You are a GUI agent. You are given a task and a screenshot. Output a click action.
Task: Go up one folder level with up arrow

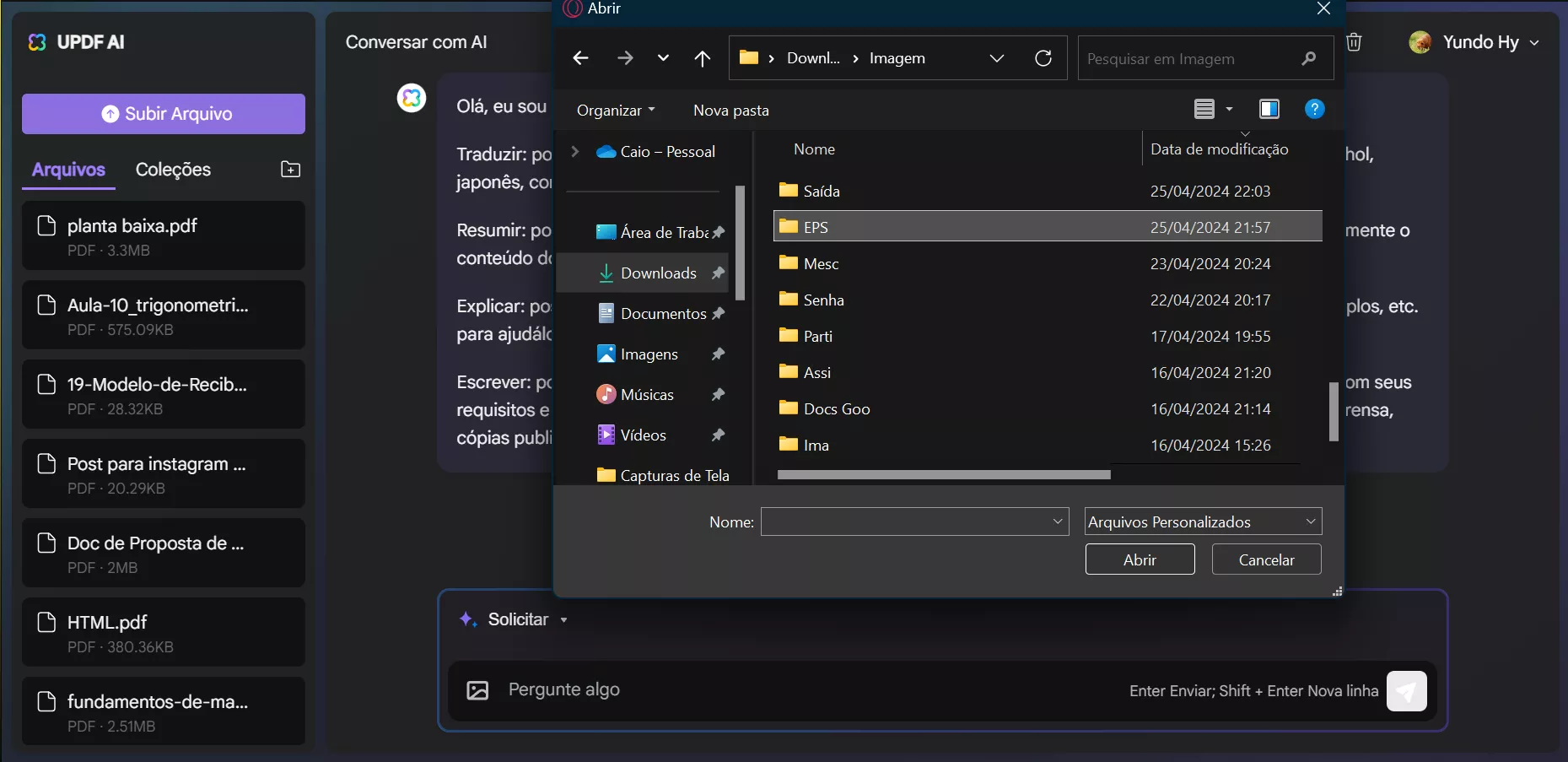702,58
